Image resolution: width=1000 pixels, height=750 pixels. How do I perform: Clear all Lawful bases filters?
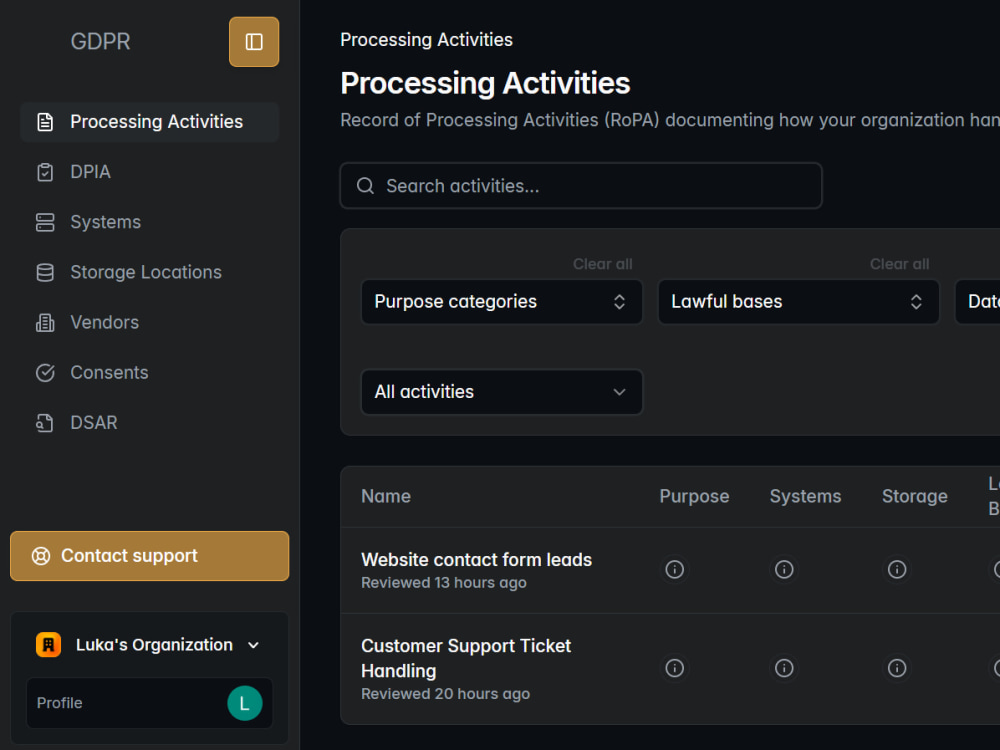point(899,264)
